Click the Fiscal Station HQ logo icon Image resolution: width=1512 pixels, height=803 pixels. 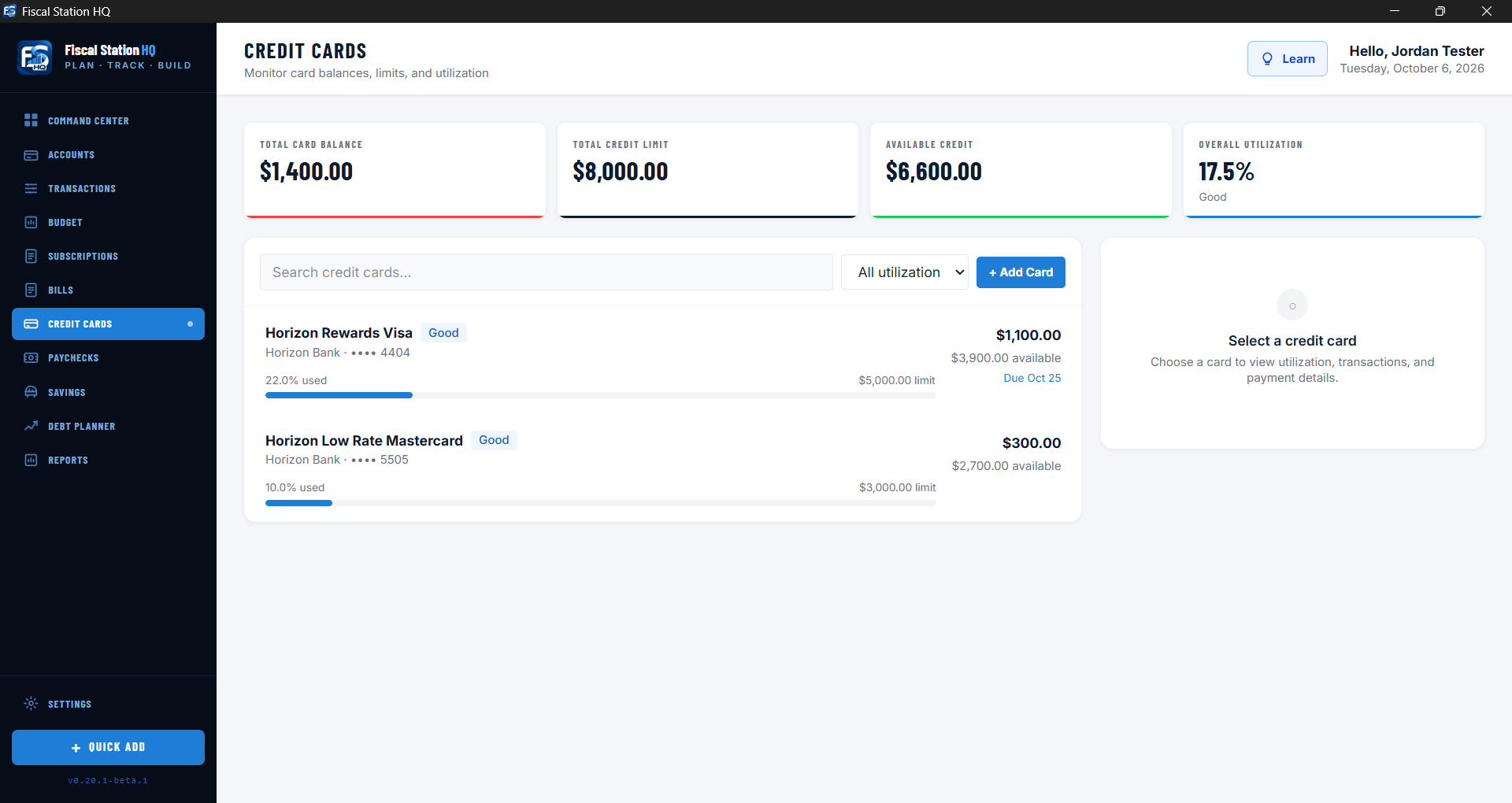[35, 57]
